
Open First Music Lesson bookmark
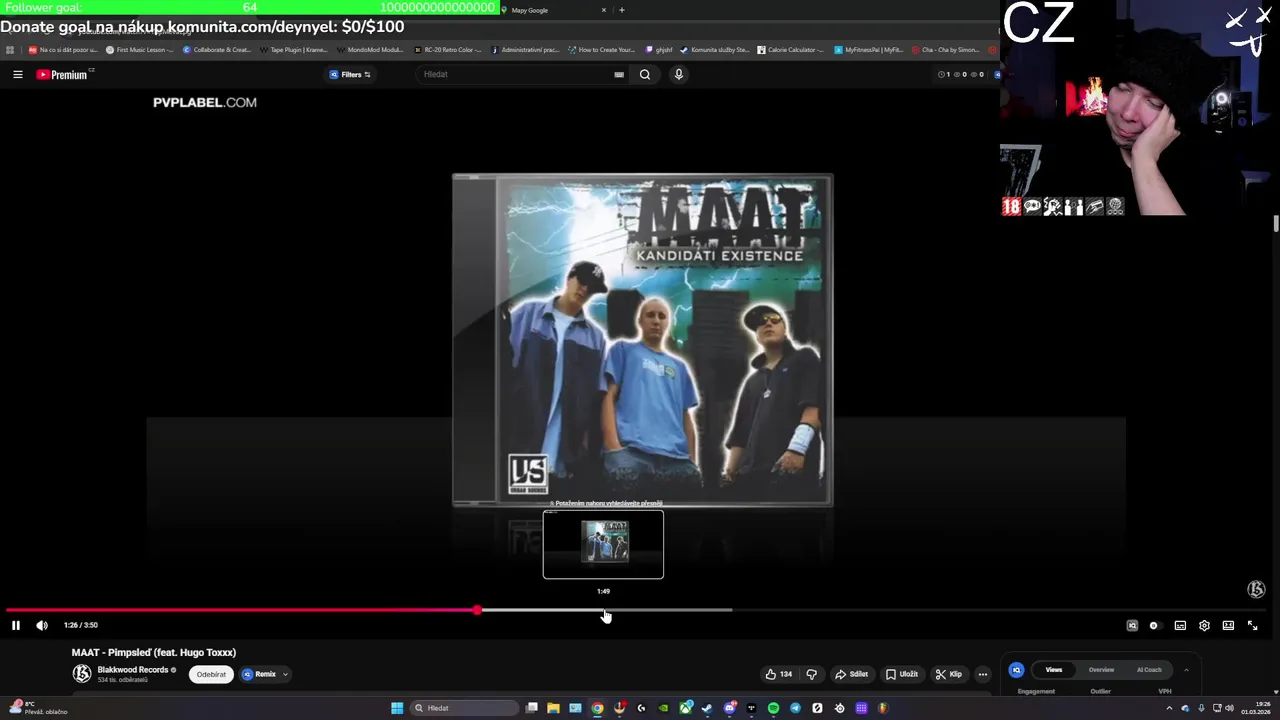tap(139, 49)
